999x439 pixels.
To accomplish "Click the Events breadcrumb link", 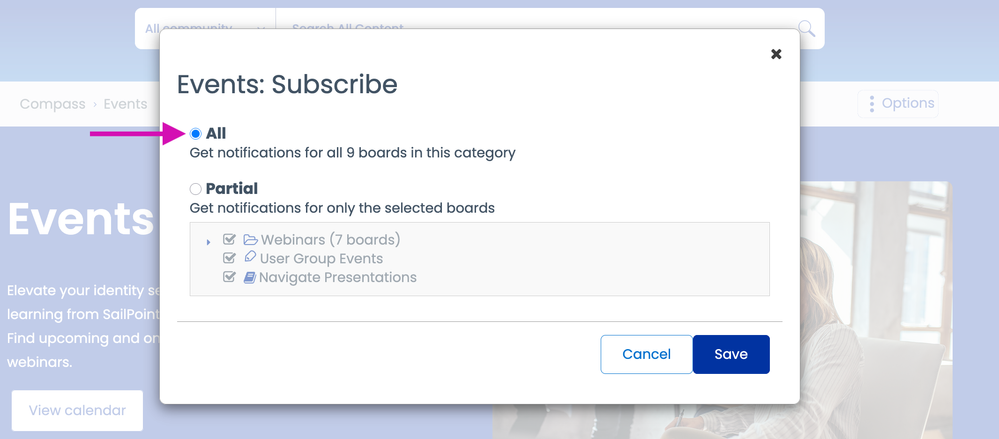I will click(x=125, y=104).
